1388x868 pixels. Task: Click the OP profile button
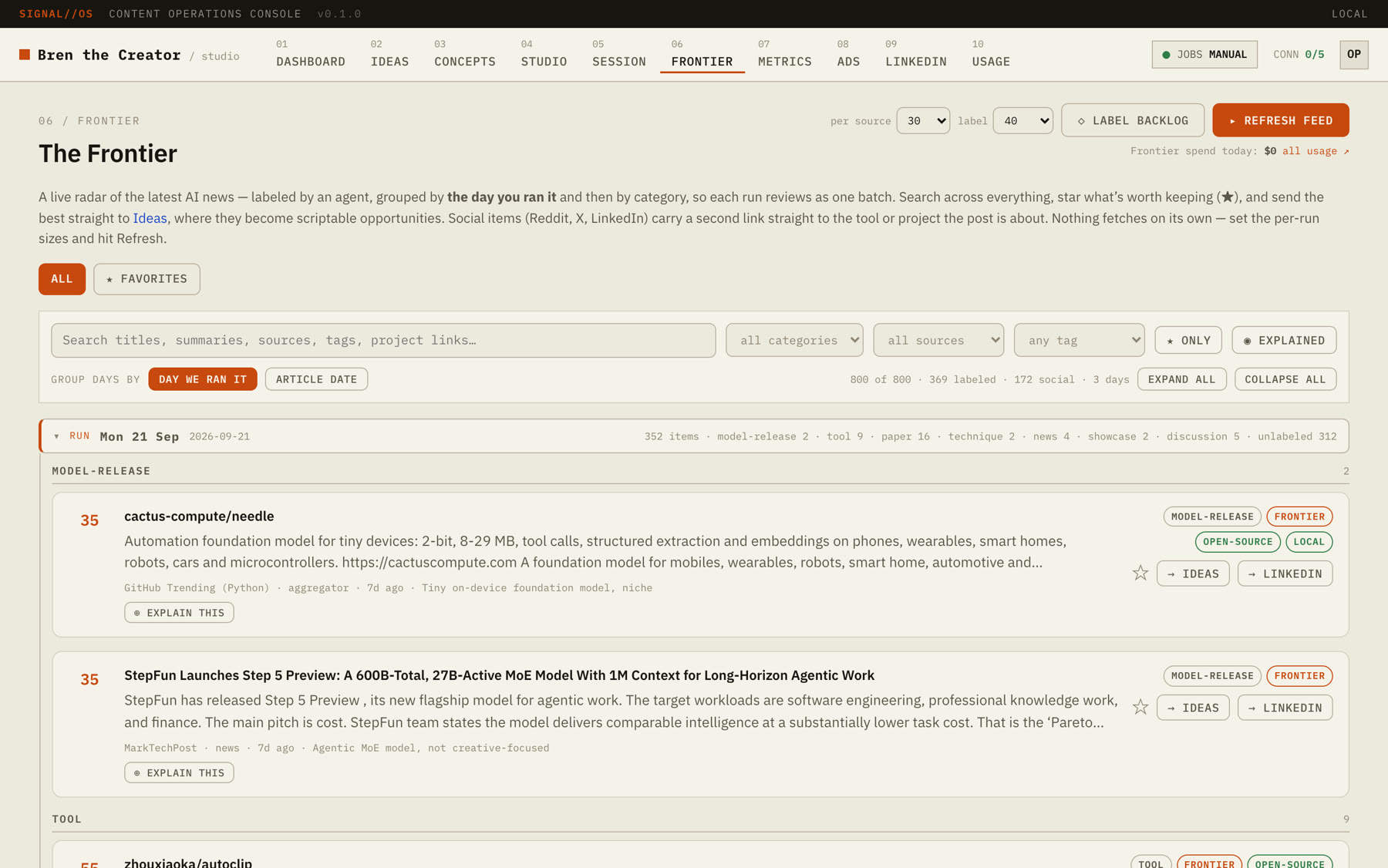(1353, 55)
